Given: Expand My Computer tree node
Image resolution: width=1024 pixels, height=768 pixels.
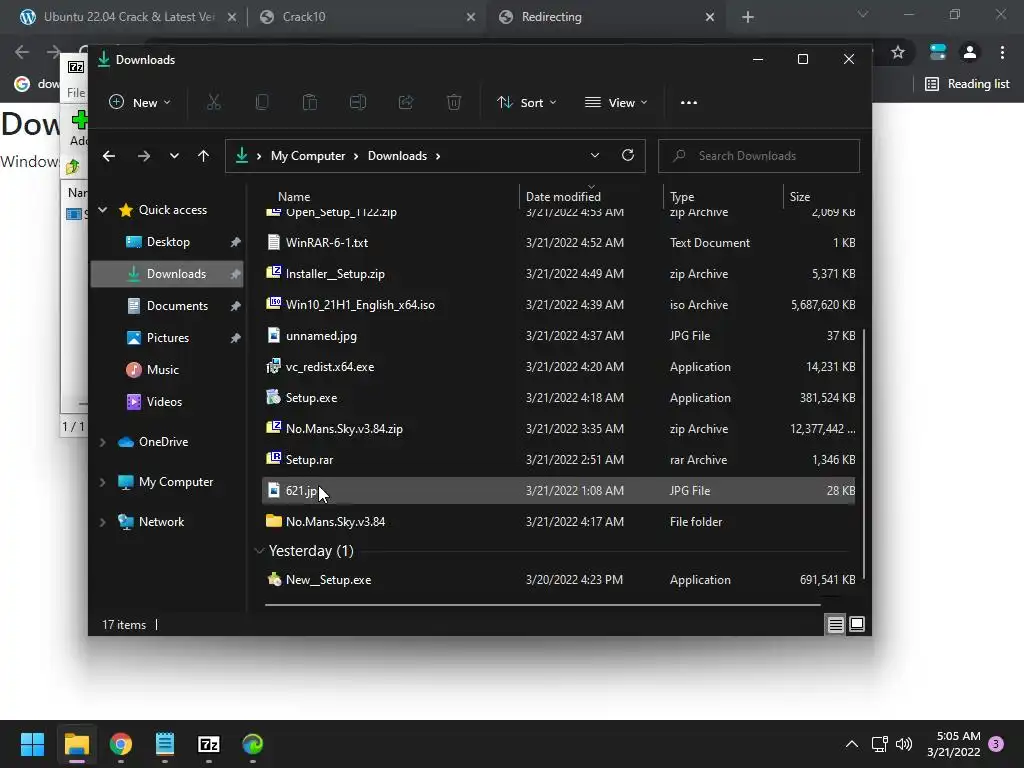Looking at the screenshot, I should 103,482.
